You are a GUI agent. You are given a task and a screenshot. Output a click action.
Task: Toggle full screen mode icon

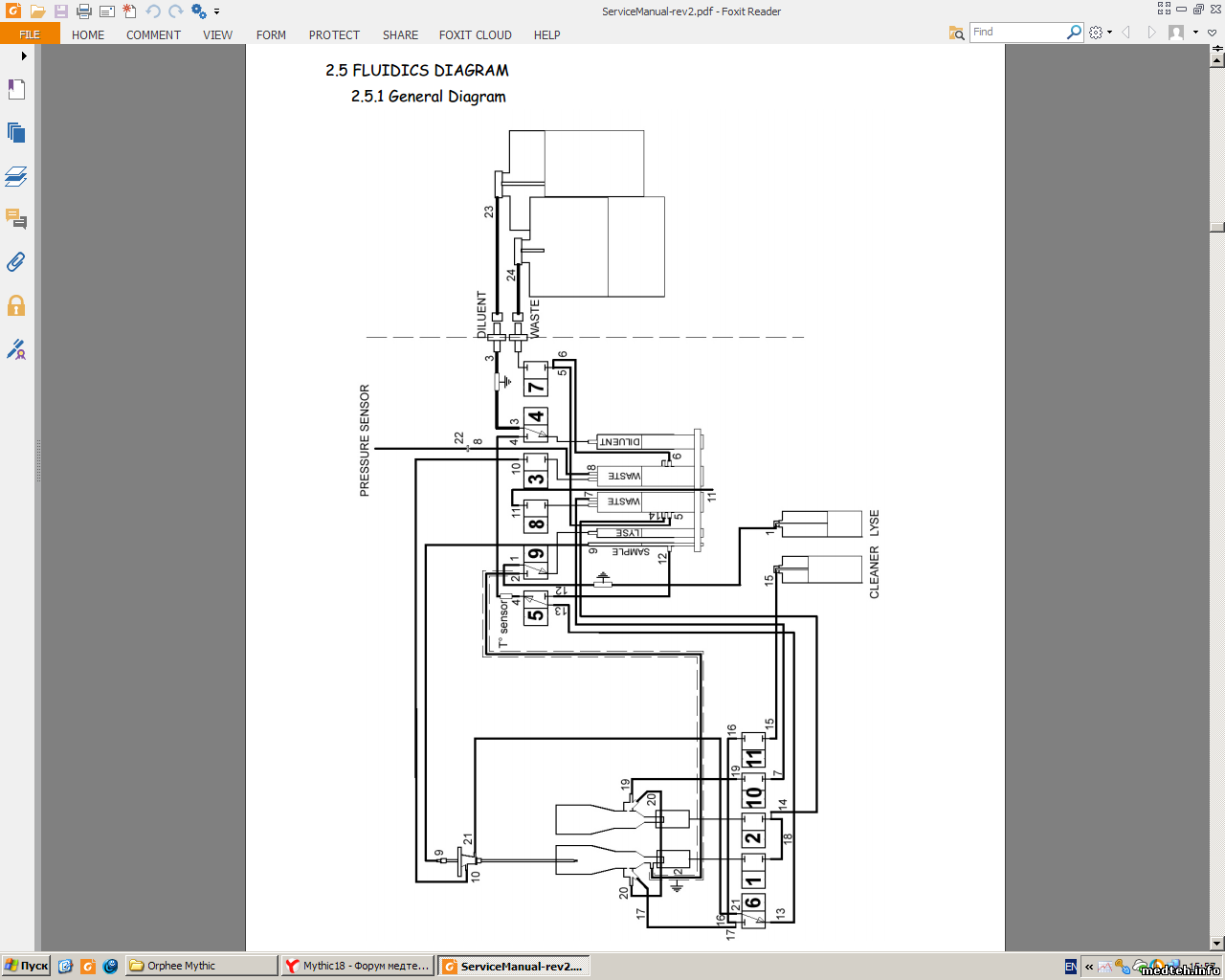(x=1164, y=9)
